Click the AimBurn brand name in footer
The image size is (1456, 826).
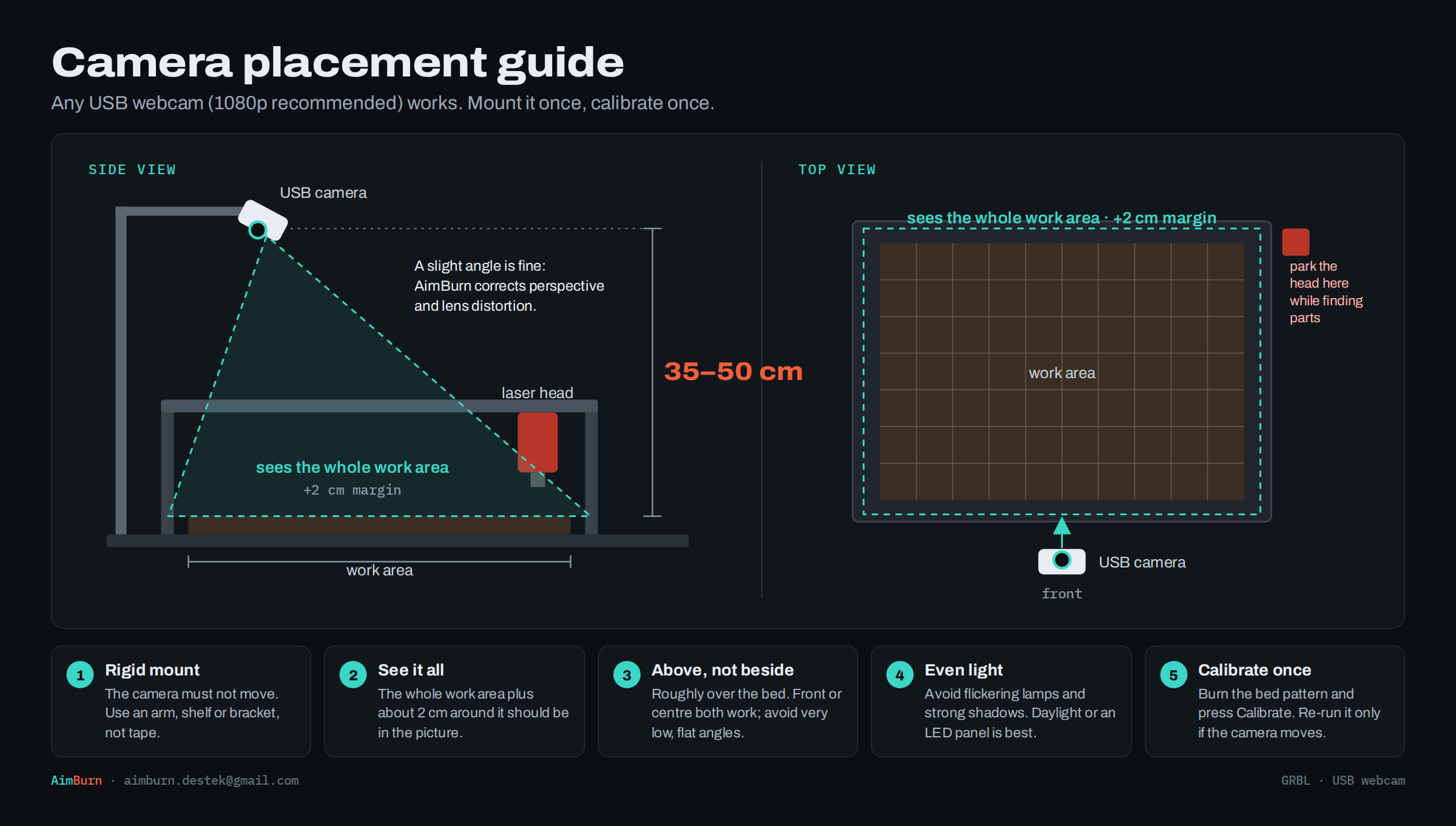[76, 780]
